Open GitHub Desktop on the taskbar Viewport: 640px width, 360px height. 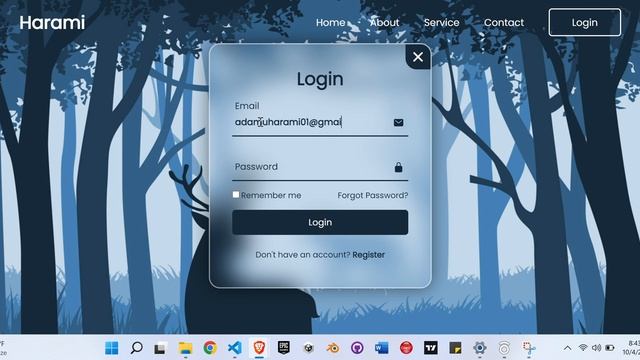[x=357, y=348]
